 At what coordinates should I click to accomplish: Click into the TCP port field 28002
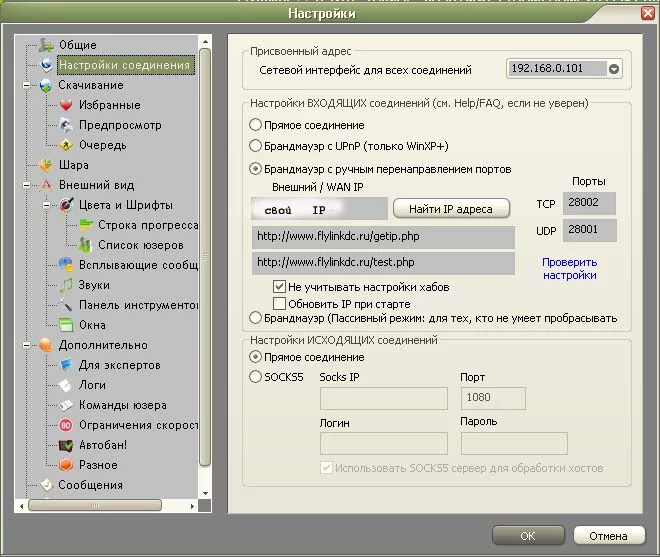[589, 203]
